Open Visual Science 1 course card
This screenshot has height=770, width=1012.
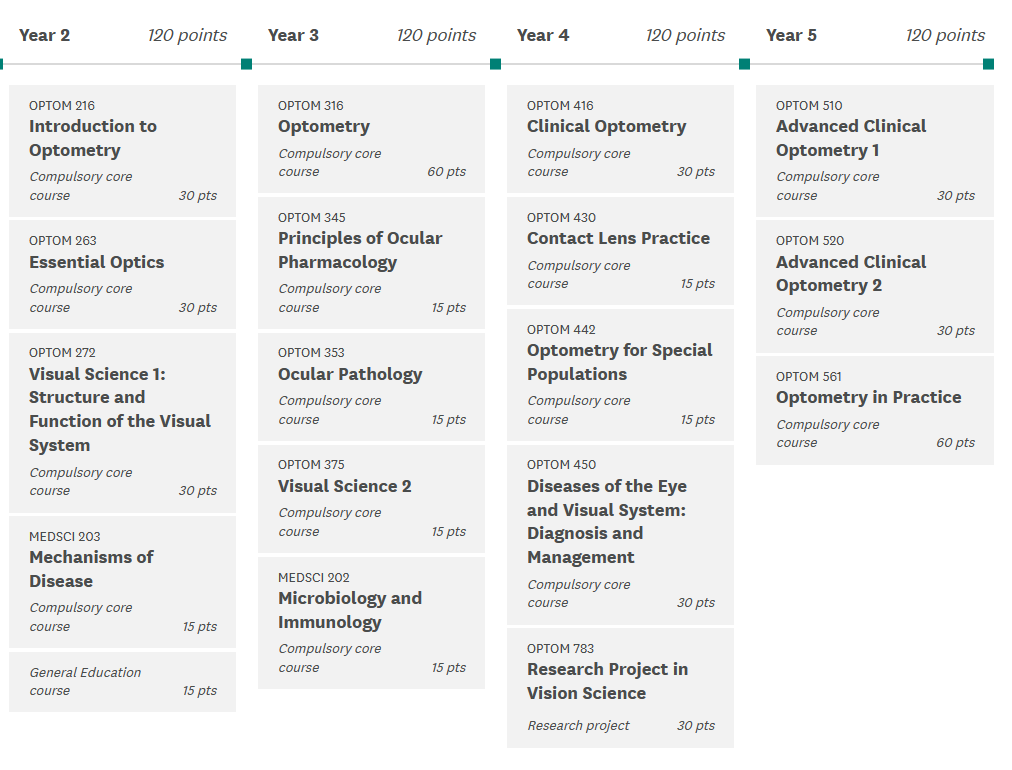122,422
